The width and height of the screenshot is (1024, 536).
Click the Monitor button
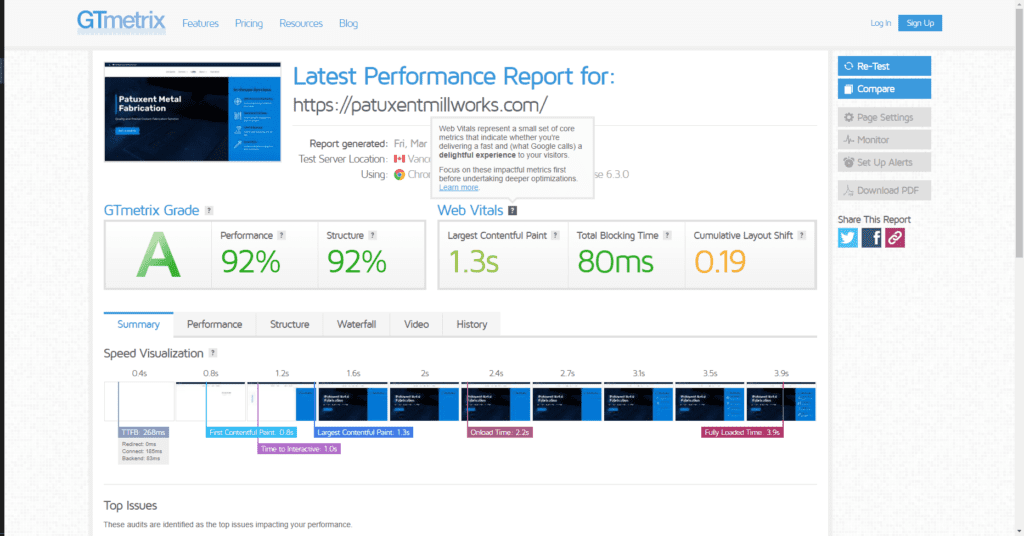click(884, 140)
